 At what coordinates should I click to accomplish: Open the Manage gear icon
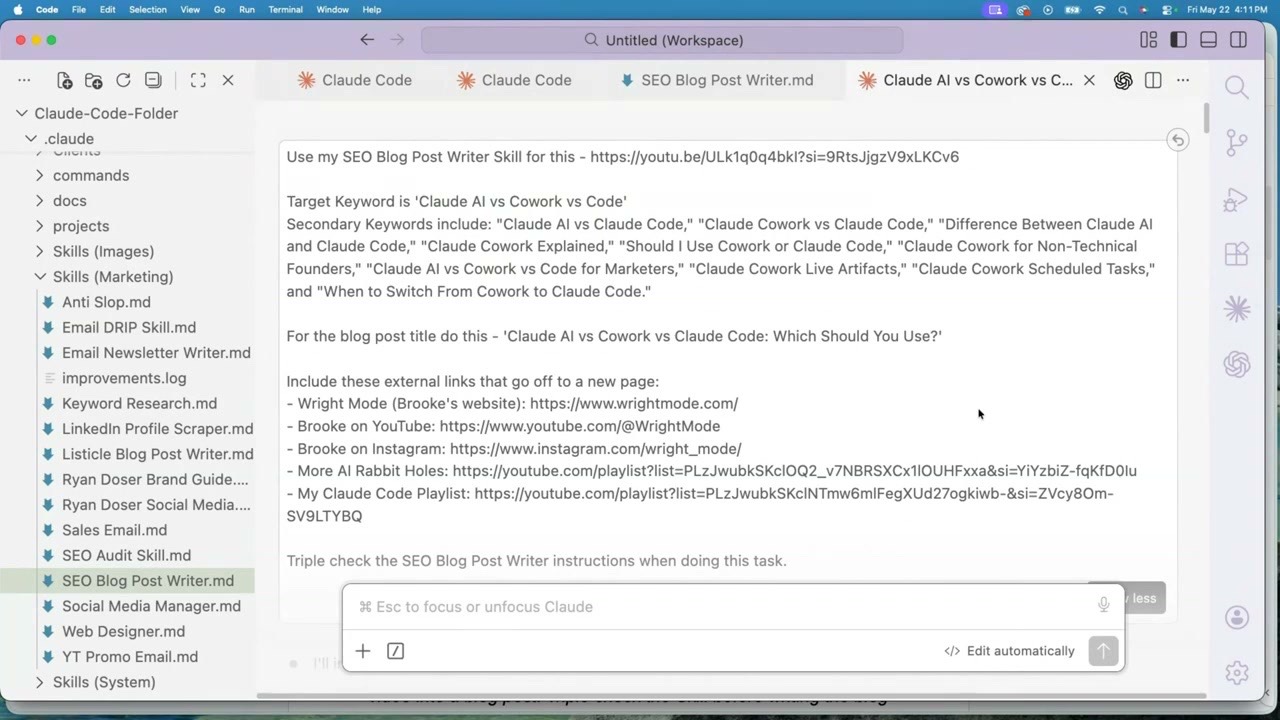tap(1237, 673)
